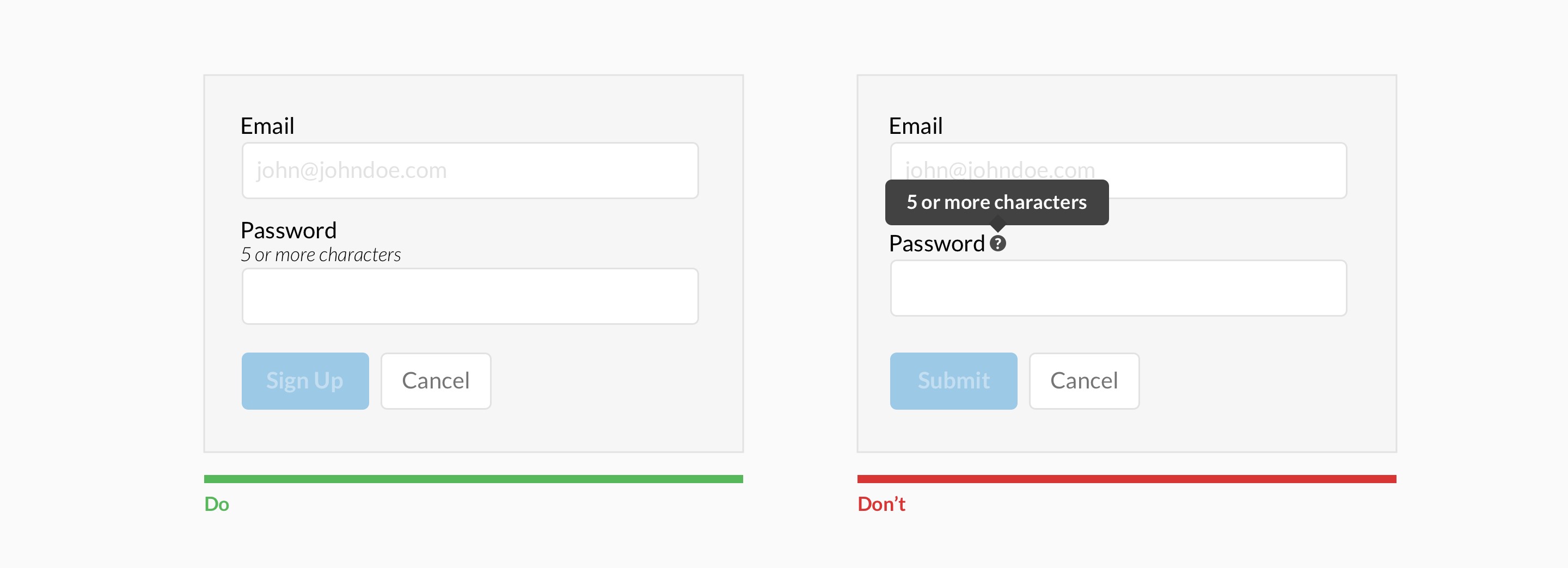Click the Password label above the italic hint
This screenshot has width=1568, height=568.
click(289, 231)
